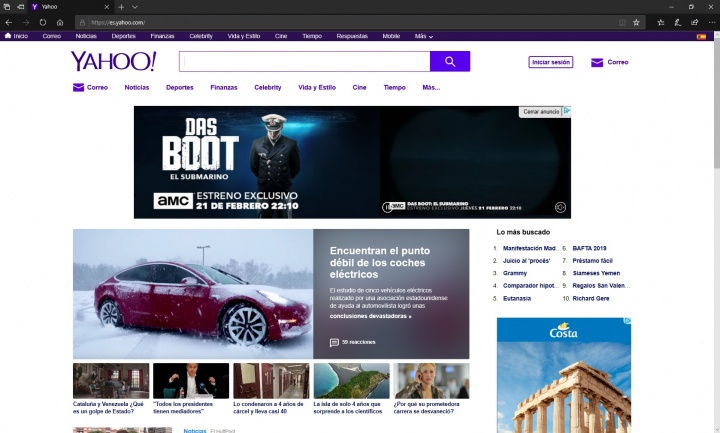Viewport: 720px width, 433px height.
Task: Click trending search 'BAFTA 2019'
Action: tap(589, 248)
